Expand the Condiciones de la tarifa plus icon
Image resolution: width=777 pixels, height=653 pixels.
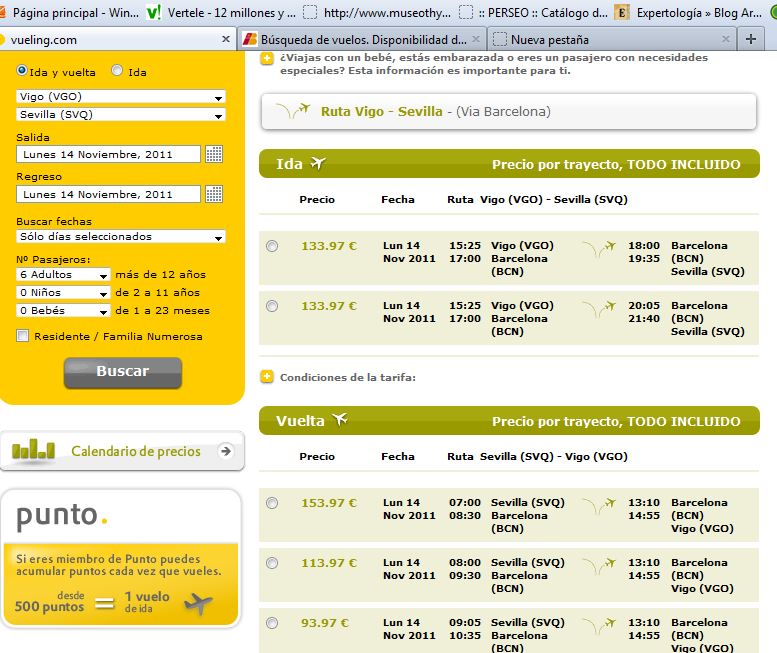[x=267, y=377]
